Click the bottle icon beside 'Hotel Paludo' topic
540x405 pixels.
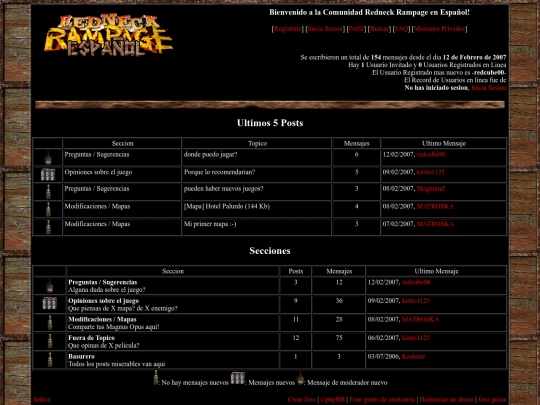48,209
